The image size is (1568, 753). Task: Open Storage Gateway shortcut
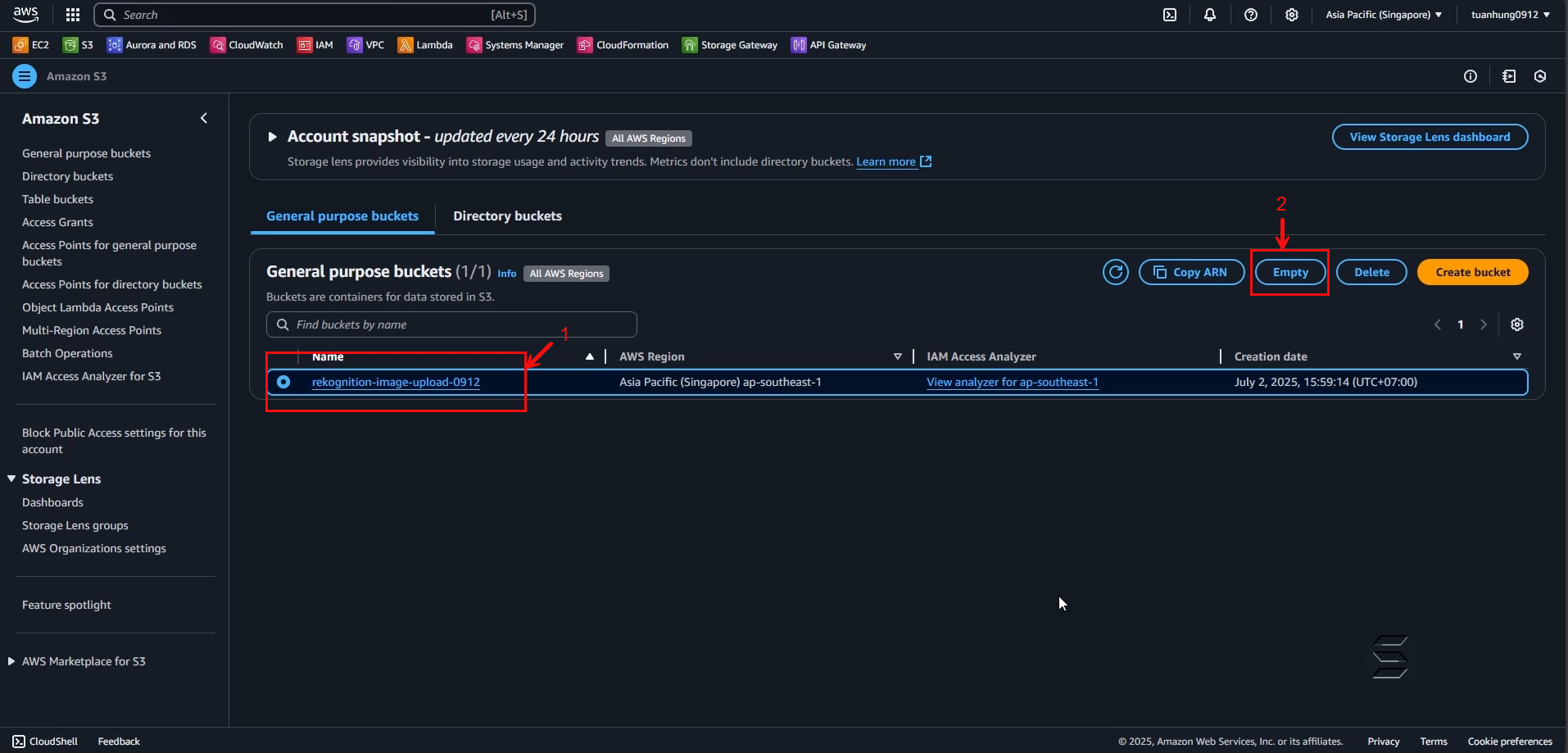tap(730, 45)
